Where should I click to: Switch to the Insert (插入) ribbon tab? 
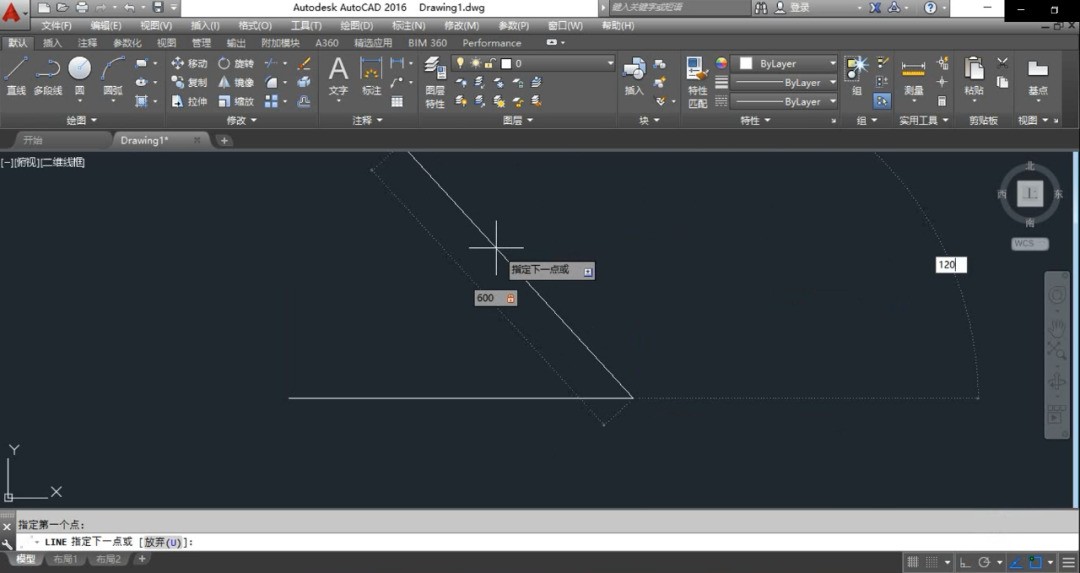pos(52,43)
